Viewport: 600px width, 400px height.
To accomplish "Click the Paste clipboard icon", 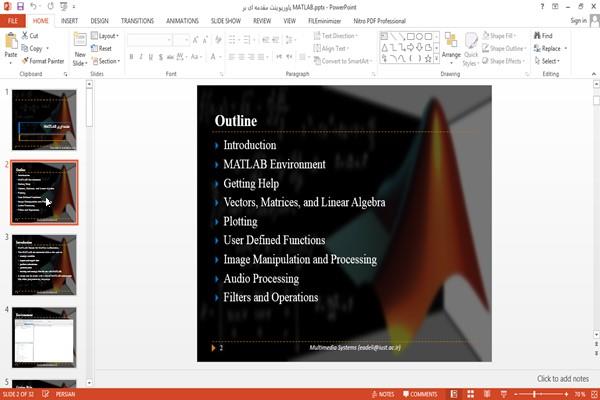I will point(11,41).
